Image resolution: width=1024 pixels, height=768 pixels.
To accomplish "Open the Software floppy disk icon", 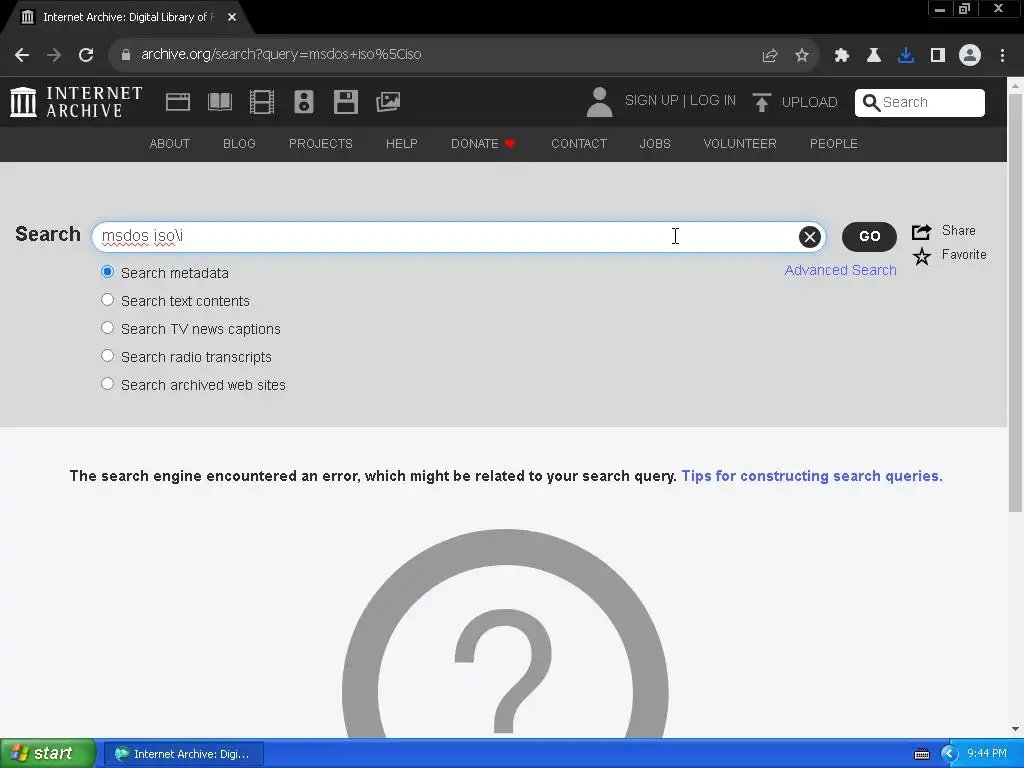I will tap(345, 102).
